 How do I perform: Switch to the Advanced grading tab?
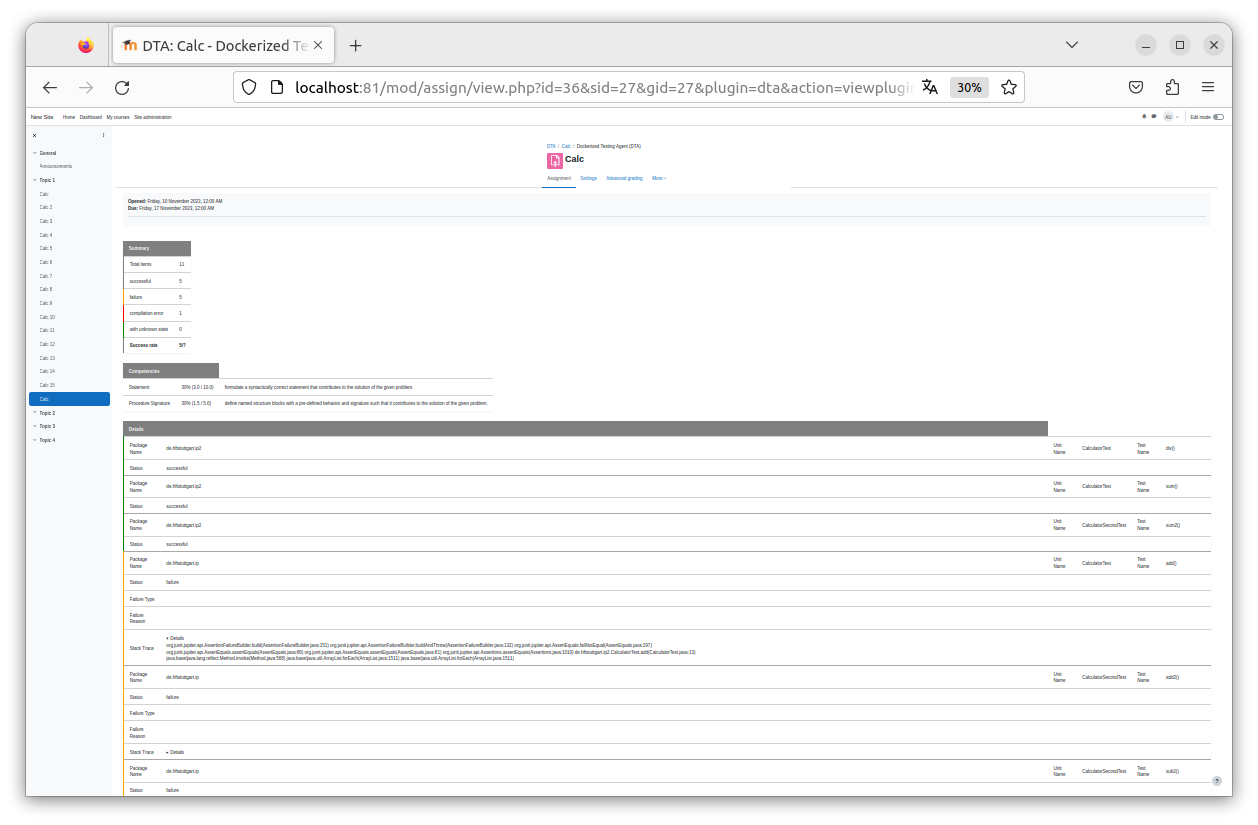click(624, 178)
